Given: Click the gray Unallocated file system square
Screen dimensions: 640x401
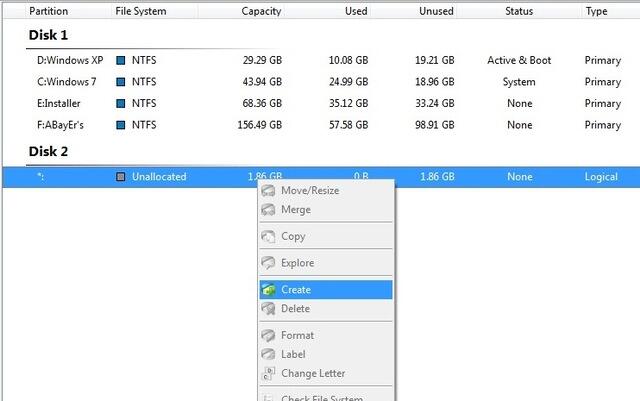Looking at the screenshot, I should [120, 177].
